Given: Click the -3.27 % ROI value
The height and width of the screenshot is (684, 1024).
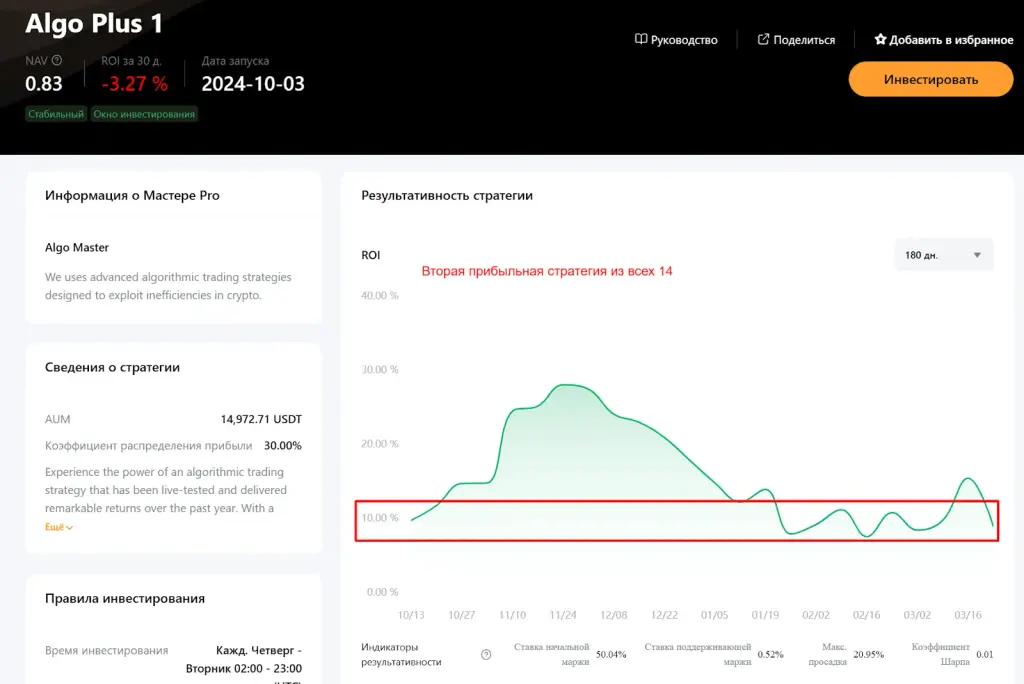Looking at the screenshot, I should pyautogui.click(x=135, y=84).
